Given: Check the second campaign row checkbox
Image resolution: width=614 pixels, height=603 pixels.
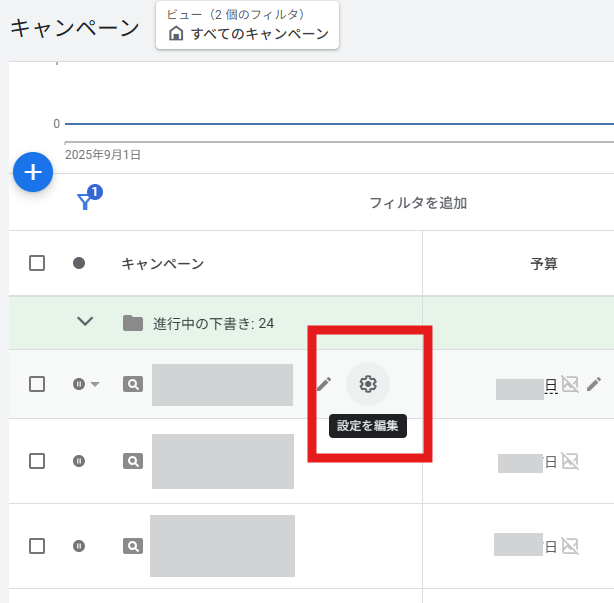Looking at the screenshot, I should tap(37, 461).
